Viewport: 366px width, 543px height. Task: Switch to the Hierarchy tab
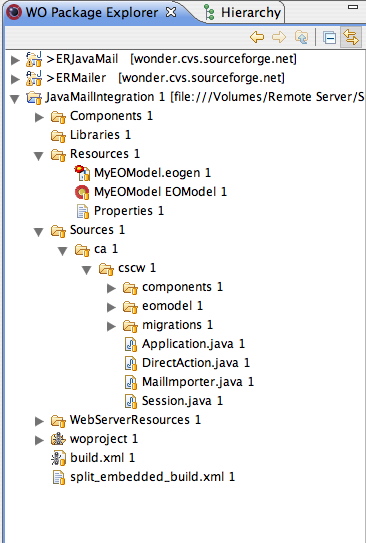pyautogui.click(x=242, y=12)
